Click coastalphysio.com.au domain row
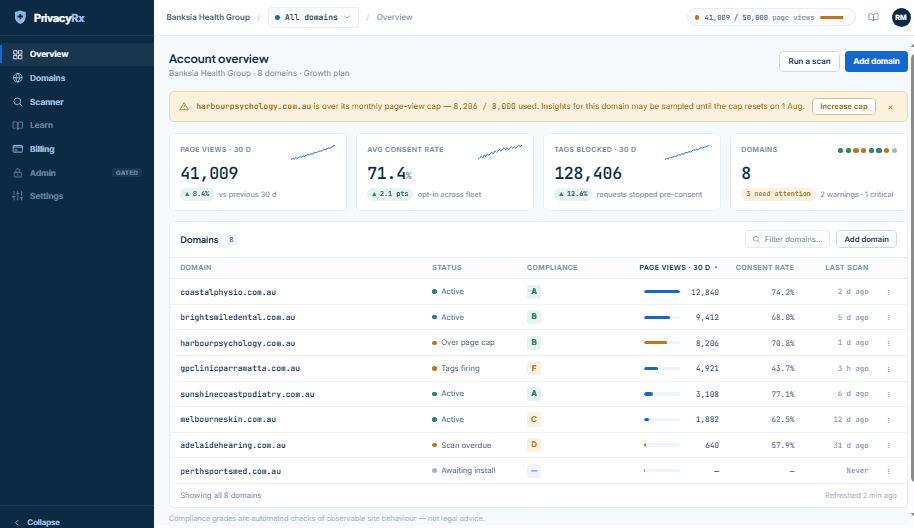Viewport: 914px width, 528px height. point(538,292)
